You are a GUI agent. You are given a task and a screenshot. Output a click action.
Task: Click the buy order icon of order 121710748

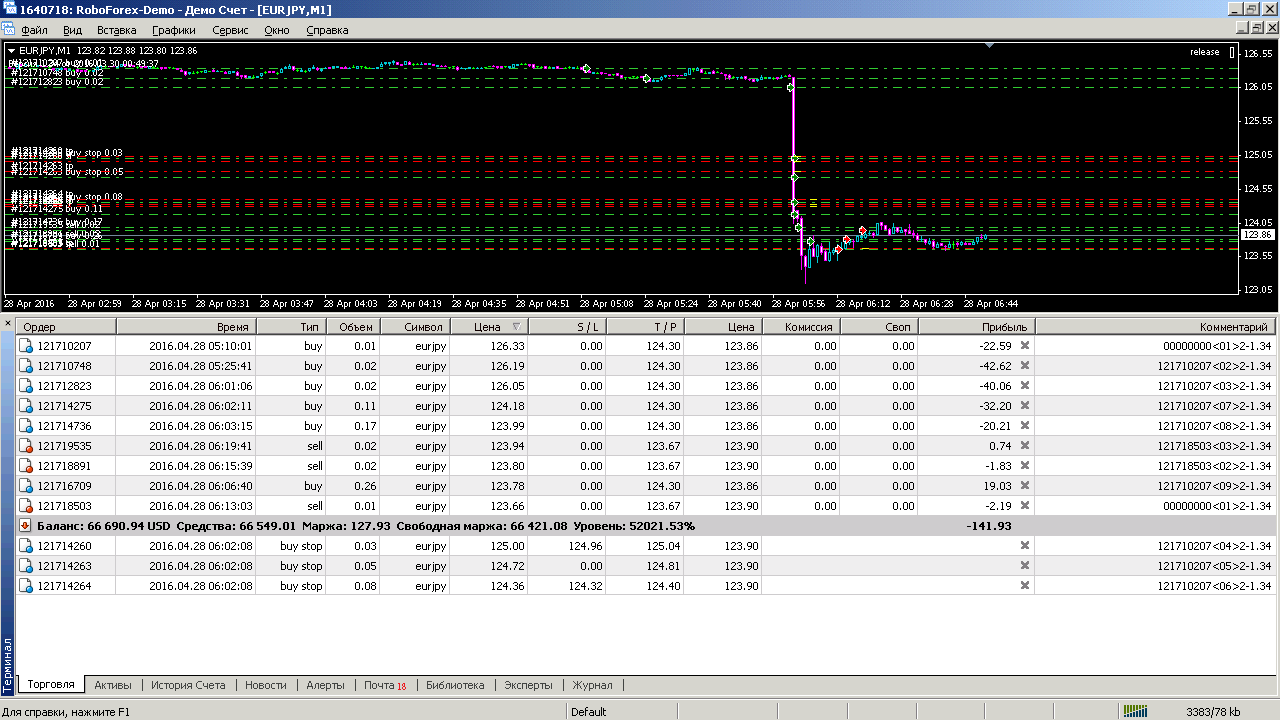point(26,366)
